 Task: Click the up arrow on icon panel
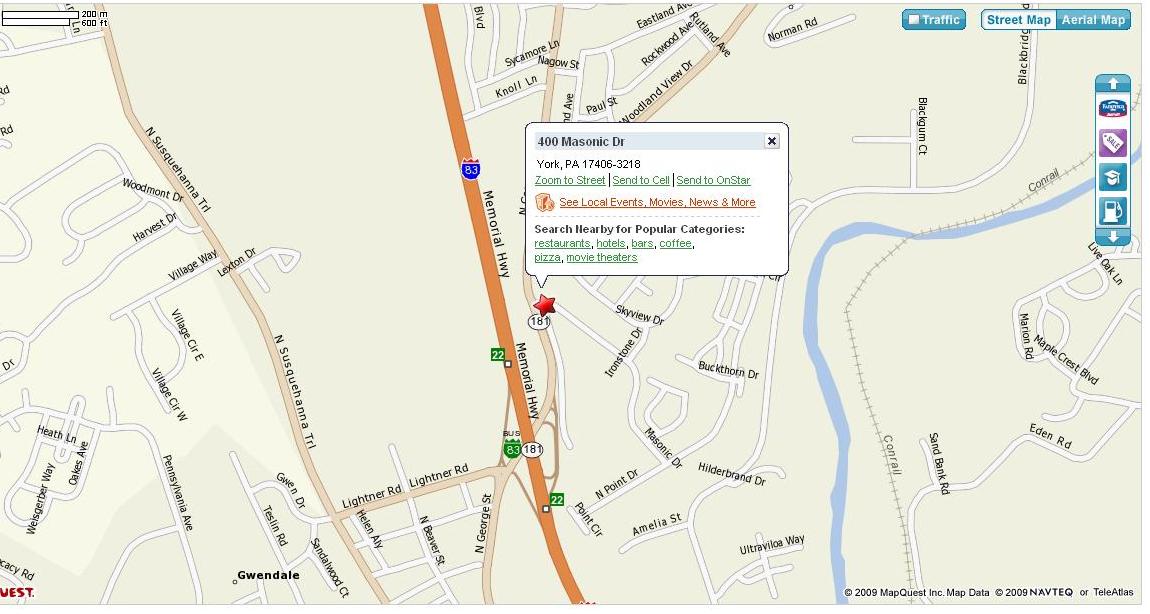(x=1113, y=84)
